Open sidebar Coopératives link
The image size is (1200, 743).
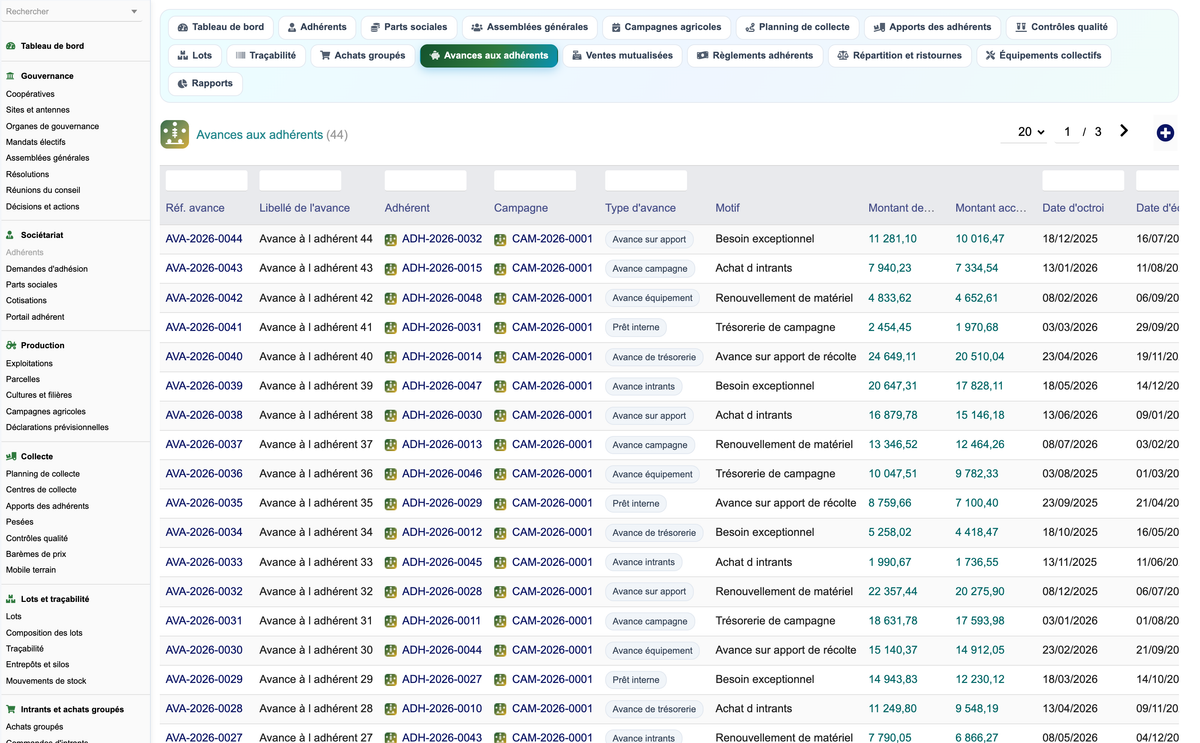(30, 94)
